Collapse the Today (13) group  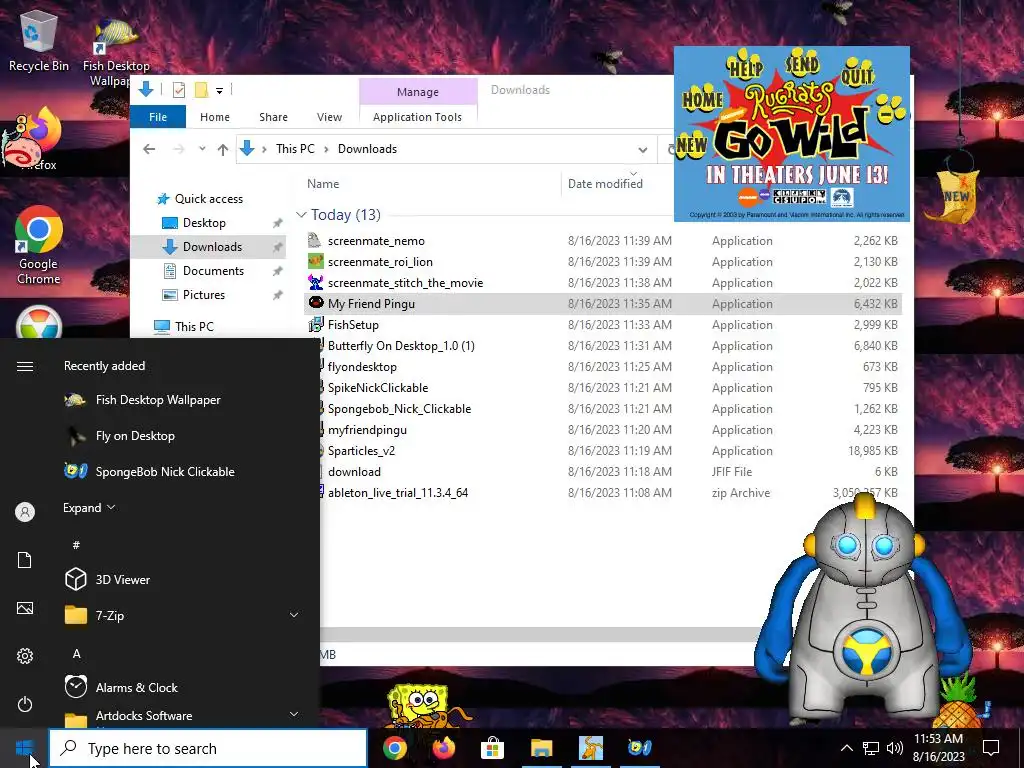click(x=301, y=215)
